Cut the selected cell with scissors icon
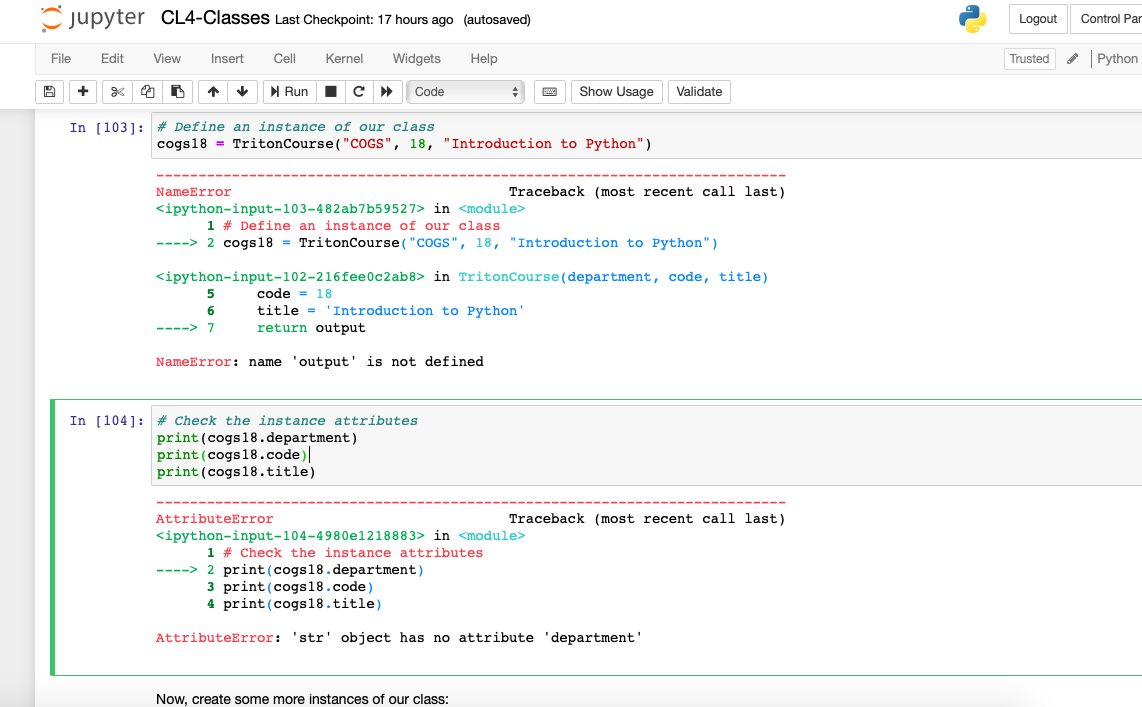 [x=117, y=91]
